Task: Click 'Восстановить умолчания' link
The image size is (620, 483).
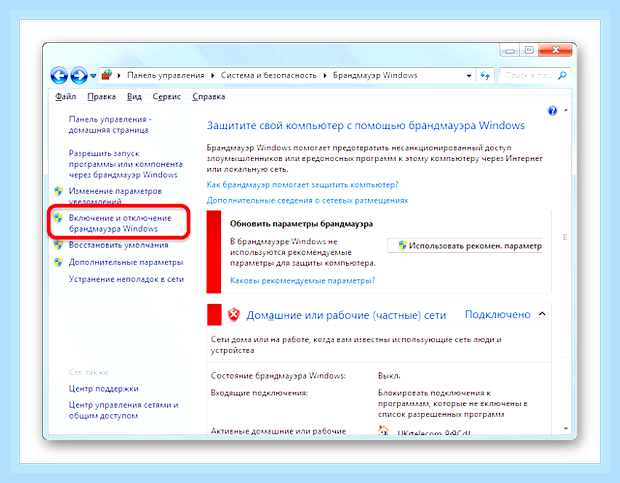Action: [118, 245]
